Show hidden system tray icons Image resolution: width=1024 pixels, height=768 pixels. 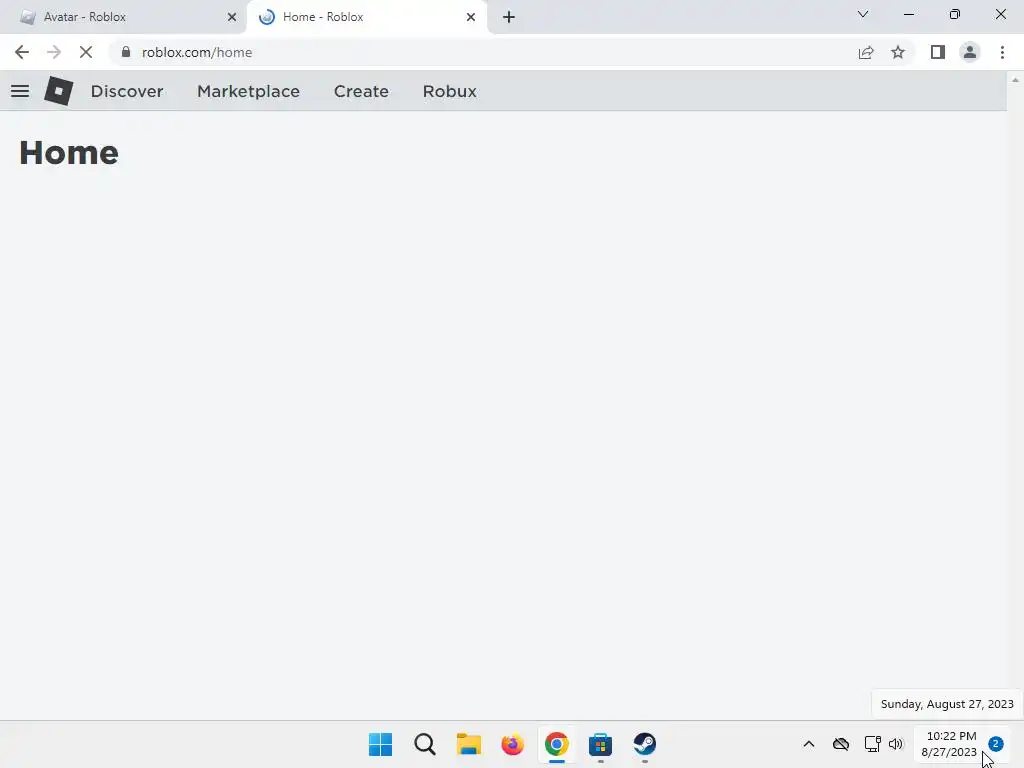[x=808, y=744]
